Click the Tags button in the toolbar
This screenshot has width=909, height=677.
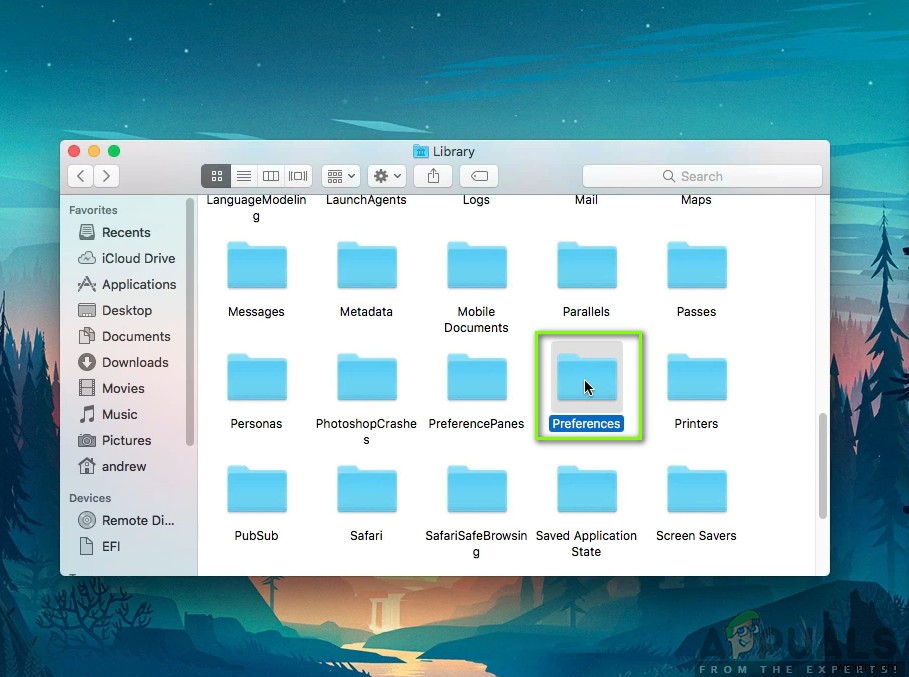(478, 176)
